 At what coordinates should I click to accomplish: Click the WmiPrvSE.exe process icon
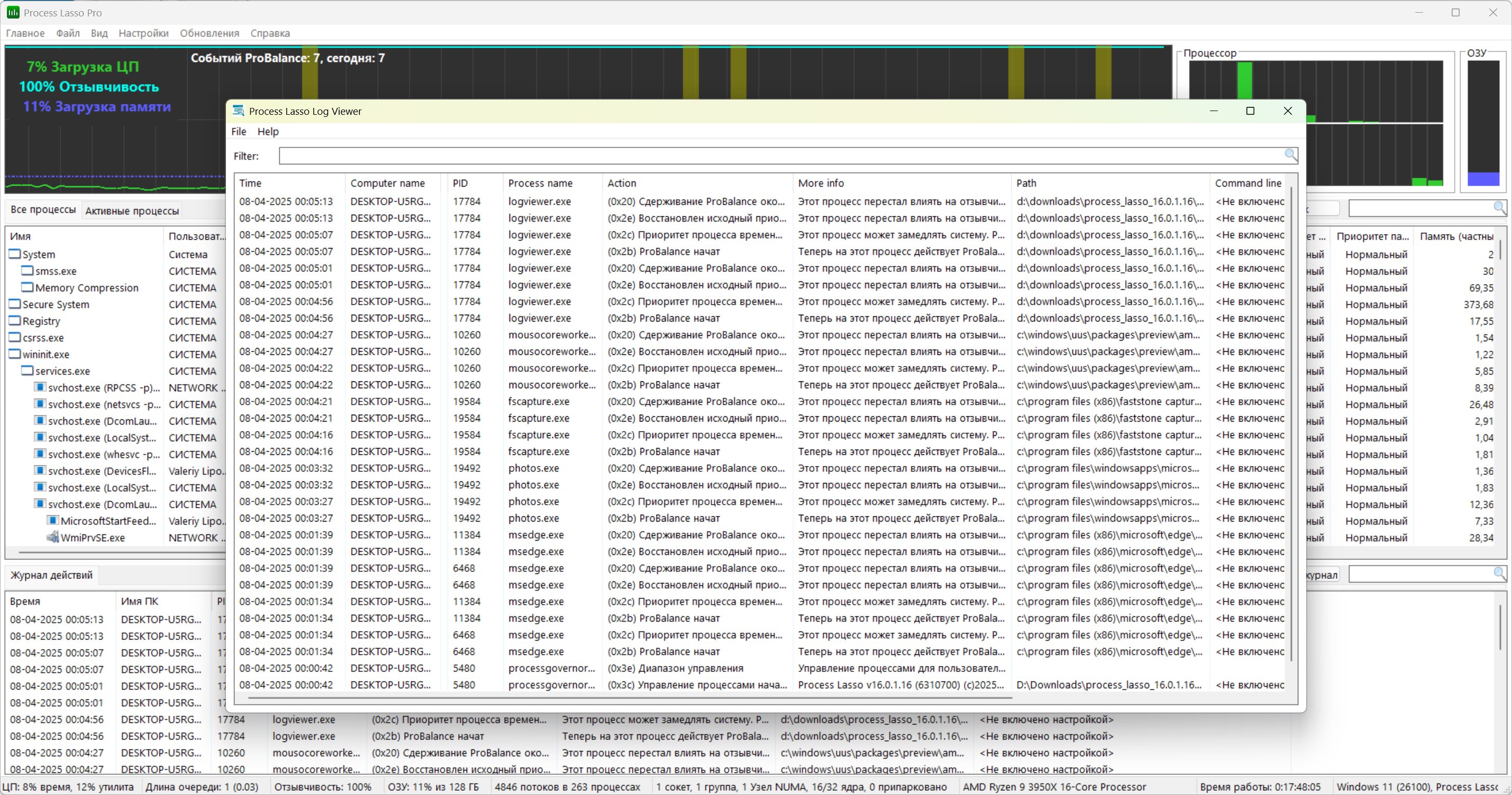tap(53, 537)
